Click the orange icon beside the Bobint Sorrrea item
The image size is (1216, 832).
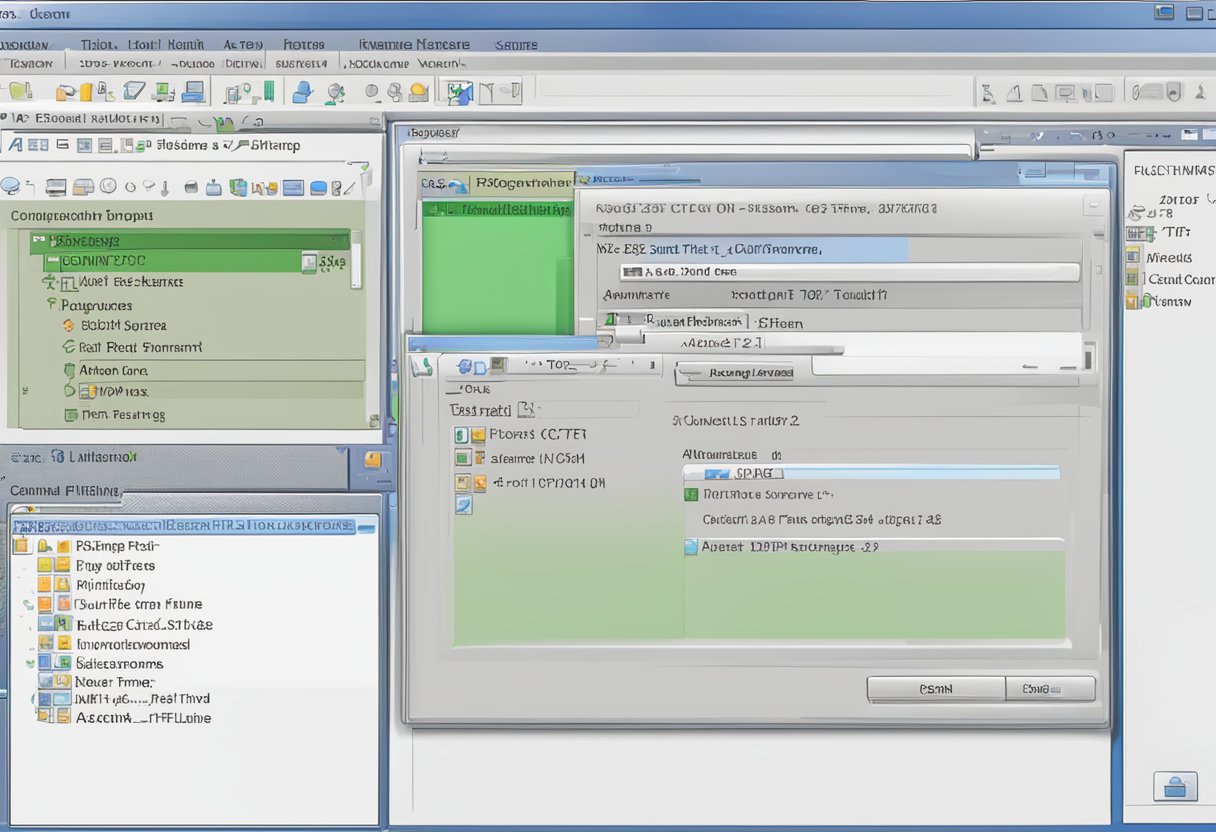(x=68, y=326)
